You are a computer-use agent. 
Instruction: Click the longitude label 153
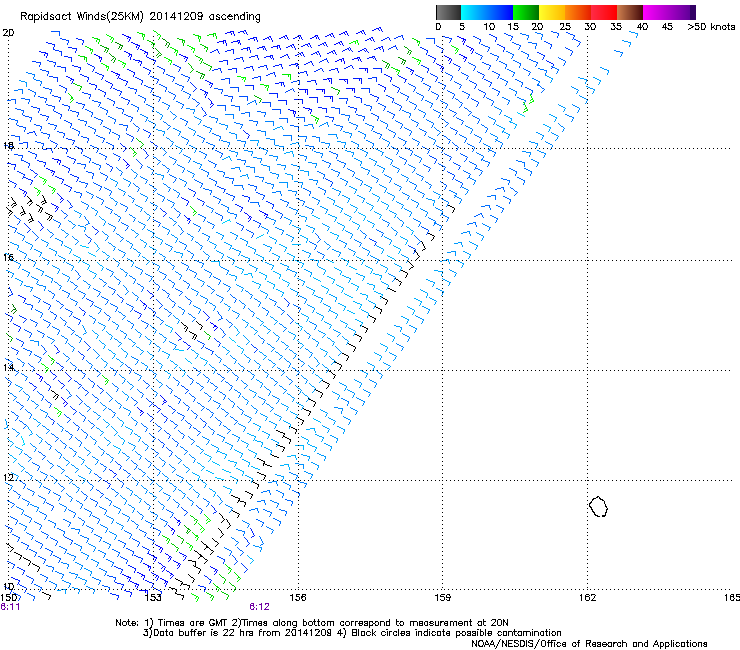click(153, 598)
